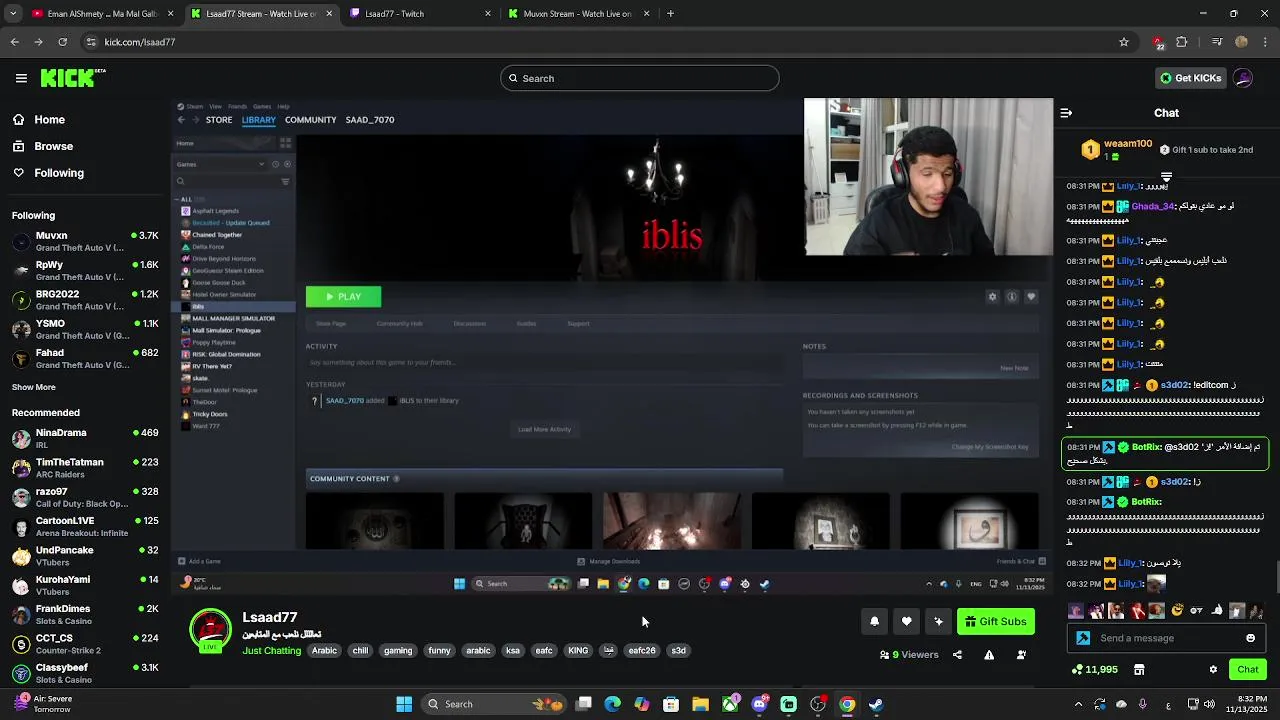Select the eafc26 tag
The width and height of the screenshot is (1280, 720).
click(x=642, y=651)
